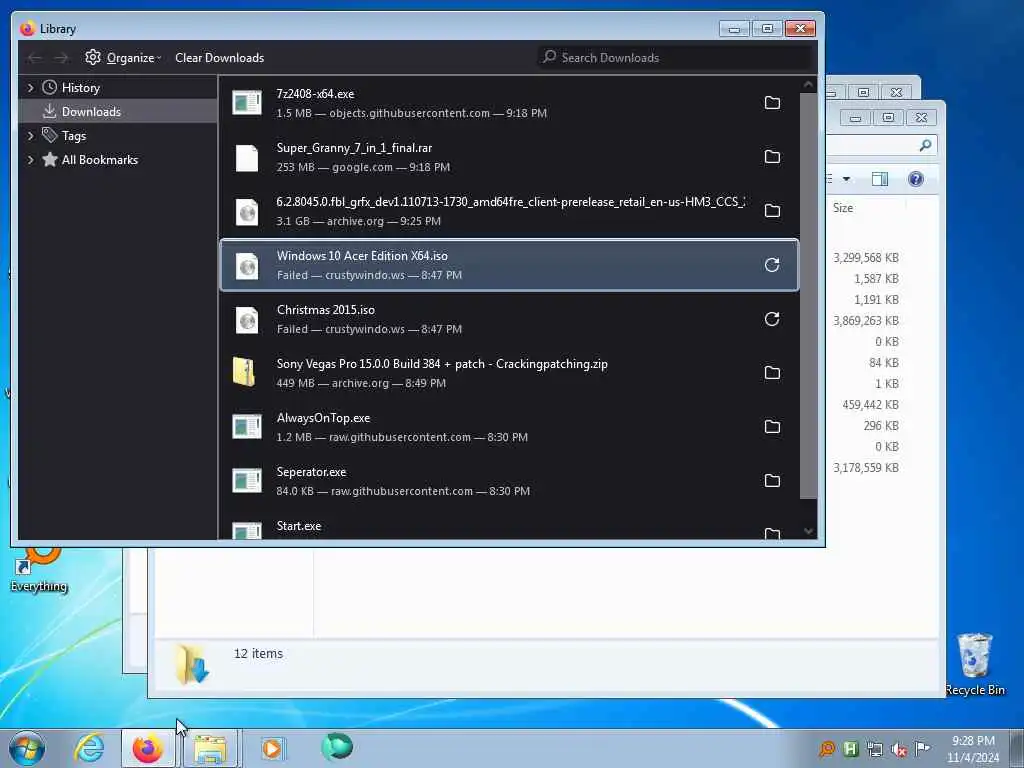
Task: Expand the Tags tree node
Action: coord(30,136)
